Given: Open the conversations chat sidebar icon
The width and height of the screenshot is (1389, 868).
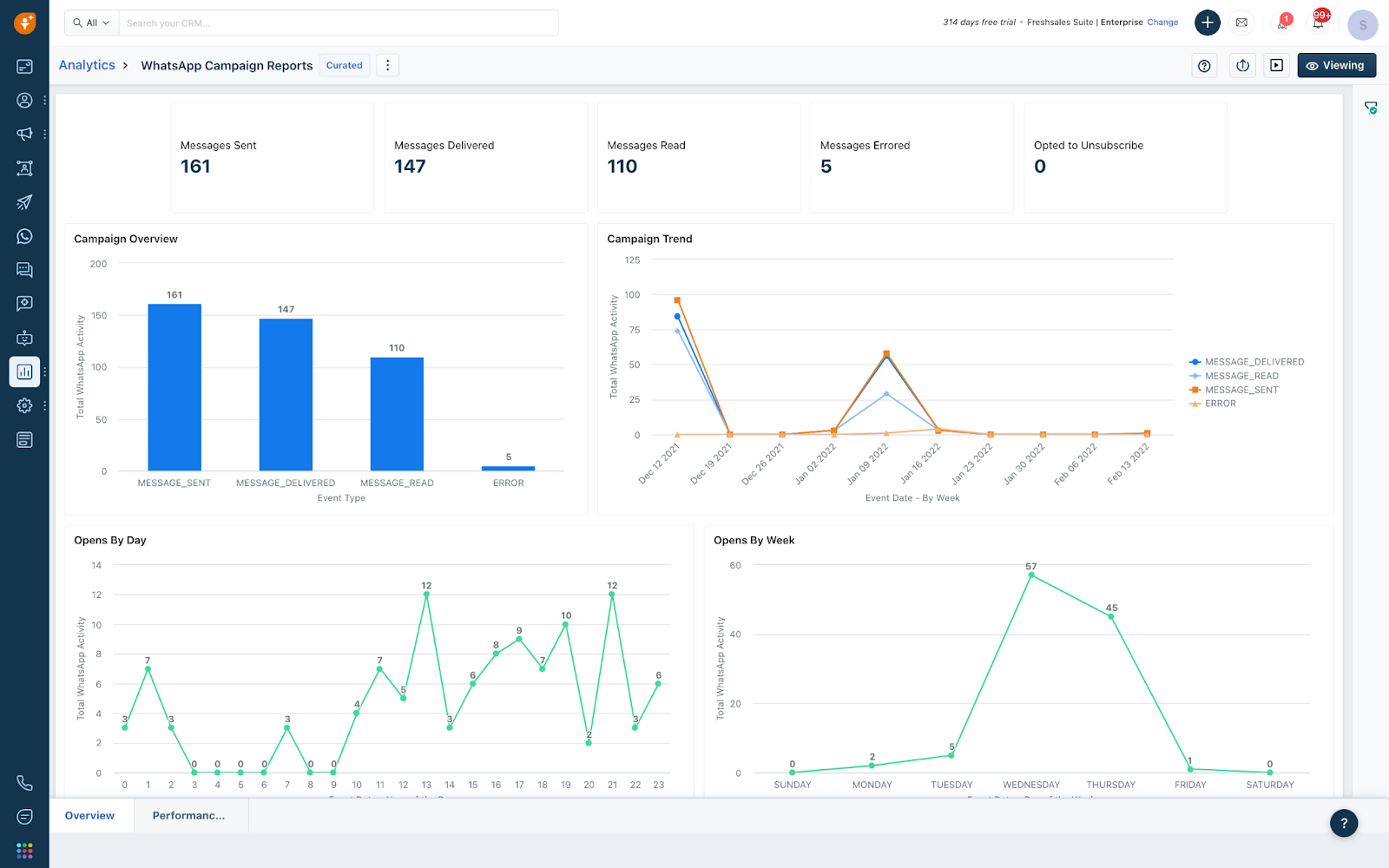Looking at the screenshot, I should tap(24, 270).
